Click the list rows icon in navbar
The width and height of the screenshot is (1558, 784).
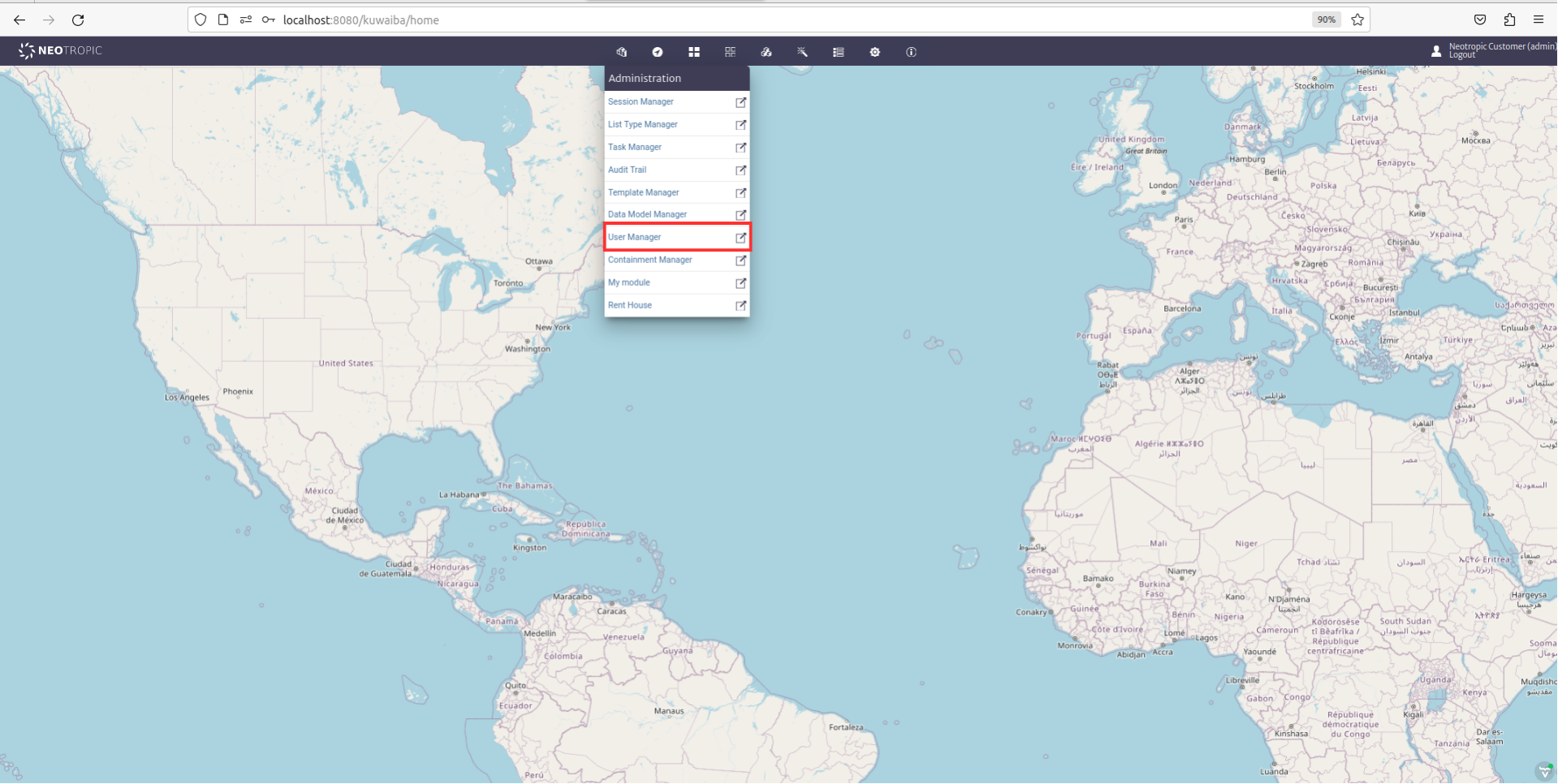tap(839, 52)
